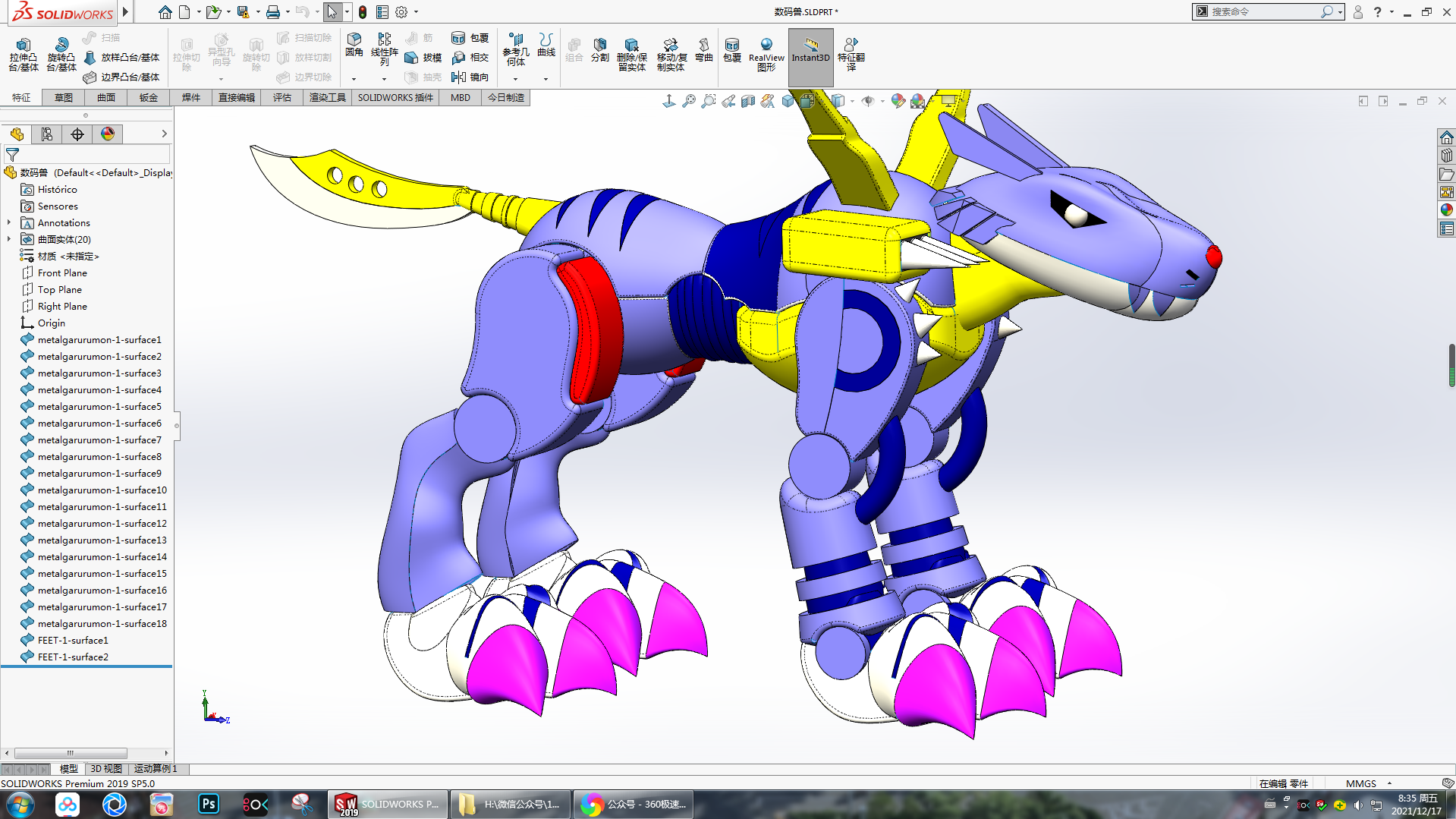Expand the 曲面实体(20) folder
This screenshot has width=1456, height=819.
tap(9, 240)
